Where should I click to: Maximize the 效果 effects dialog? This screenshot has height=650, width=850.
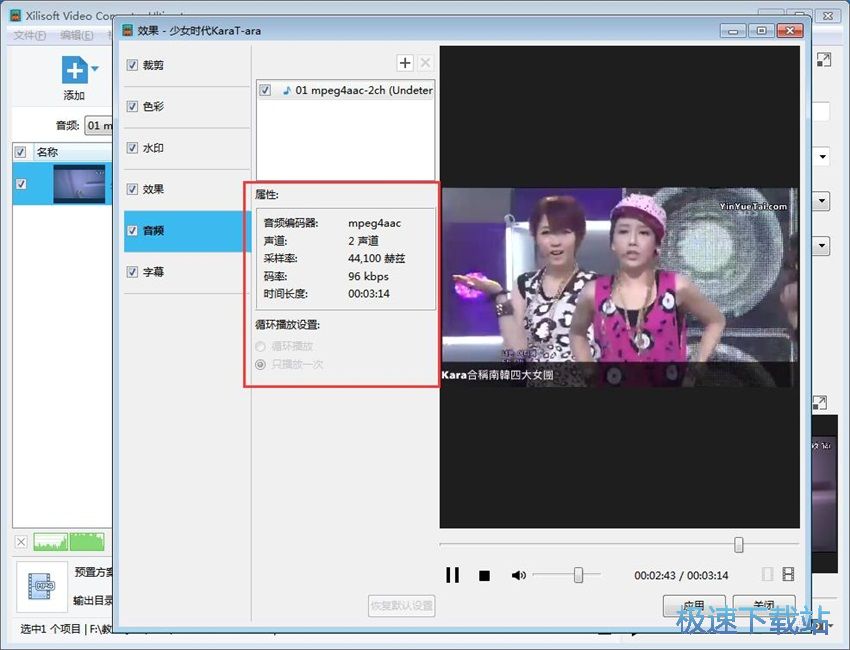pyautogui.click(x=761, y=31)
